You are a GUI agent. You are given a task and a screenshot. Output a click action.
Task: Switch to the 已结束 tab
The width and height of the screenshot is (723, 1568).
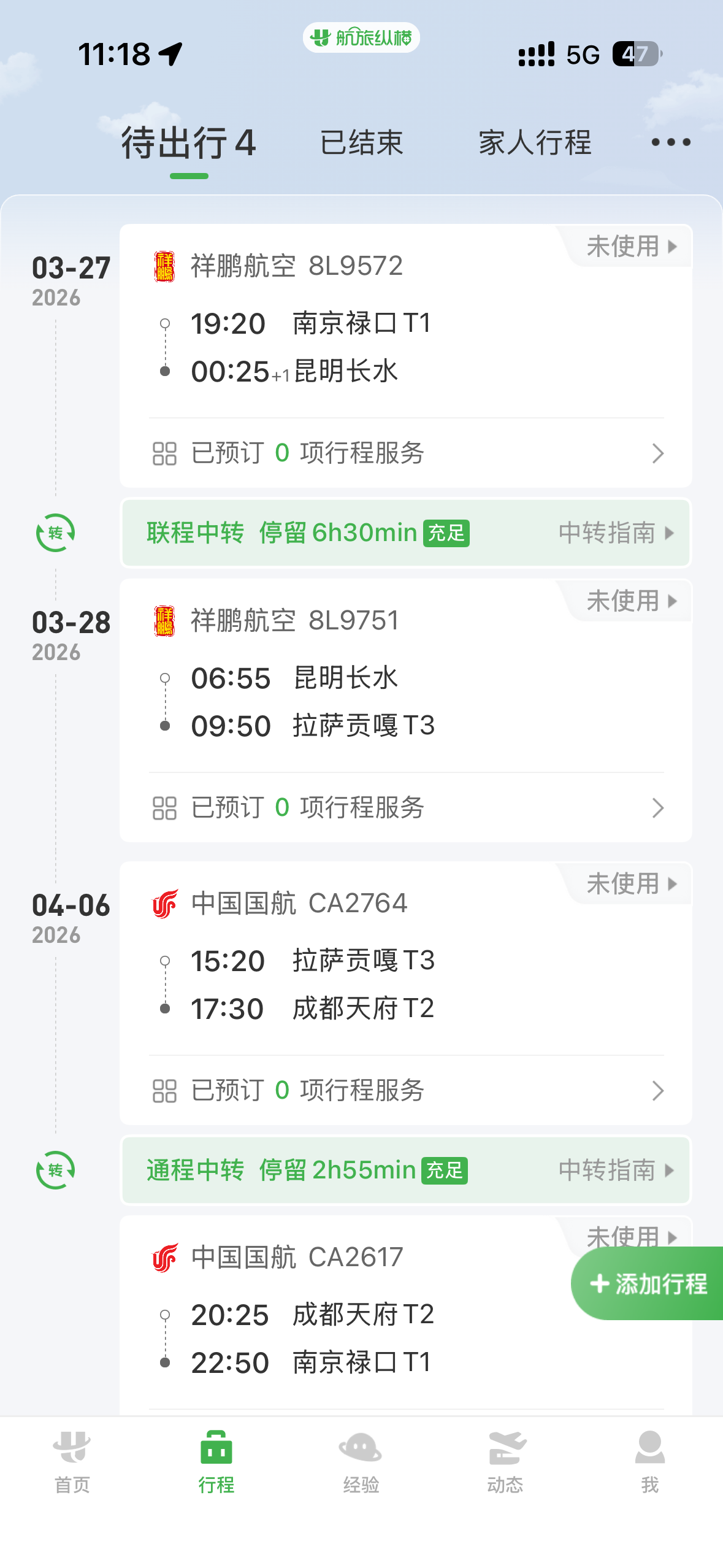361,143
